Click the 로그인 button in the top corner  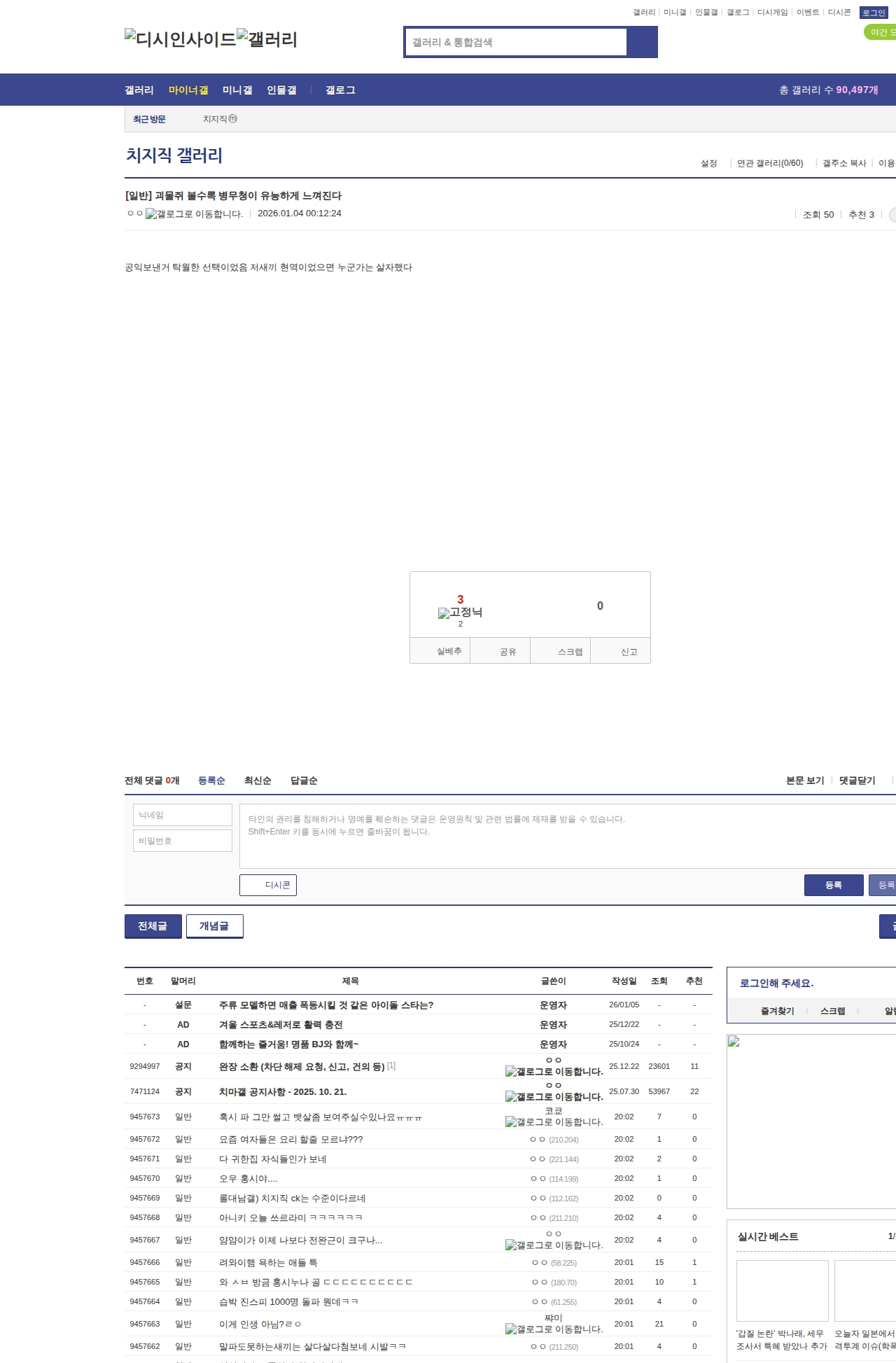tap(874, 13)
